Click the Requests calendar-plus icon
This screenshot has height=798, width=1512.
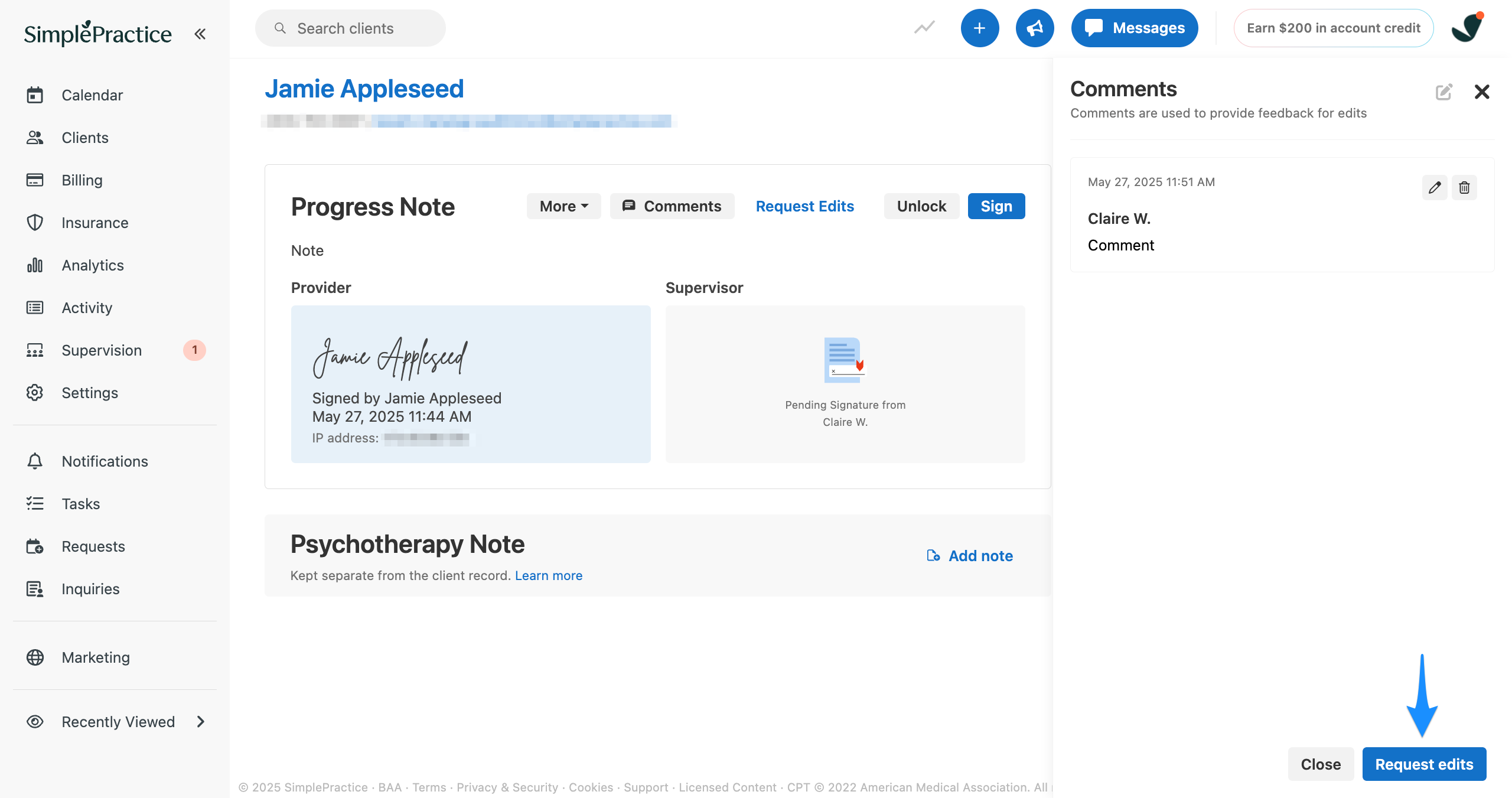point(35,546)
